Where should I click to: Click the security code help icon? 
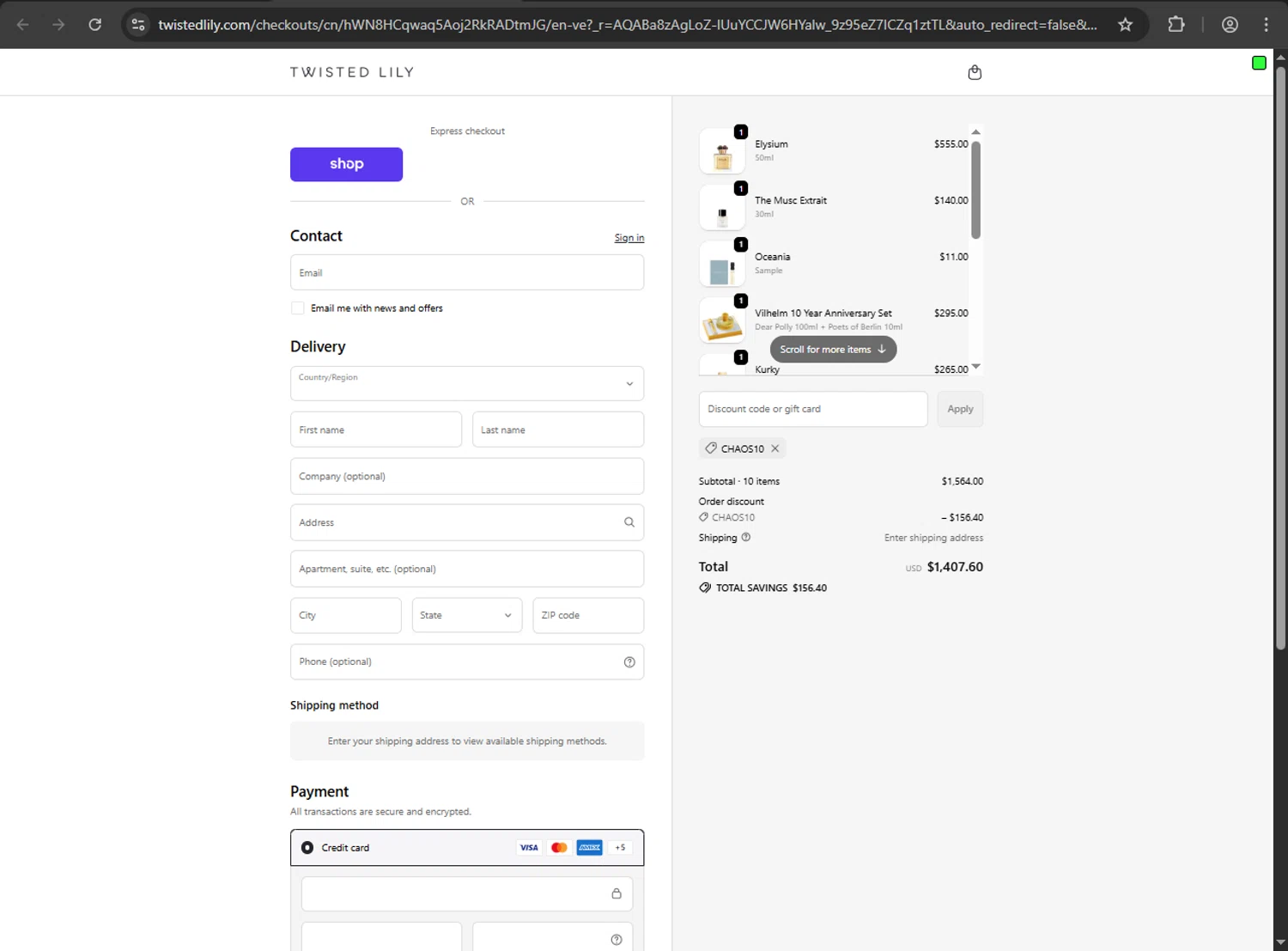pyautogui.click(x=617, y=940)
